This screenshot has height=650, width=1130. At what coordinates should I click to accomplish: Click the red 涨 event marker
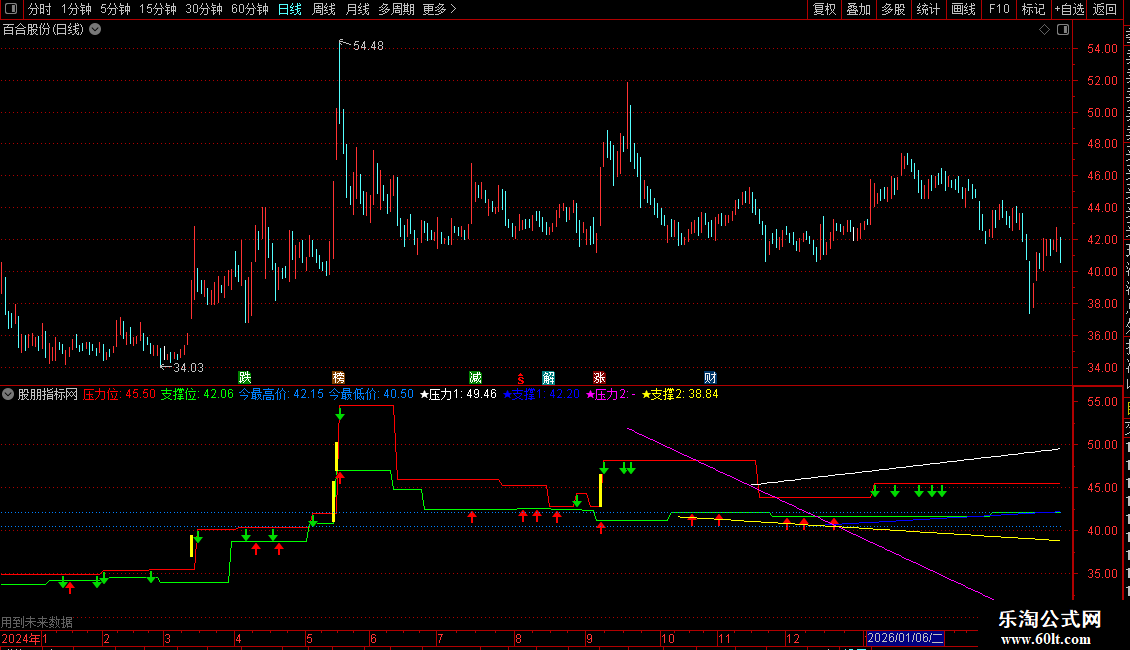[599, 378]
